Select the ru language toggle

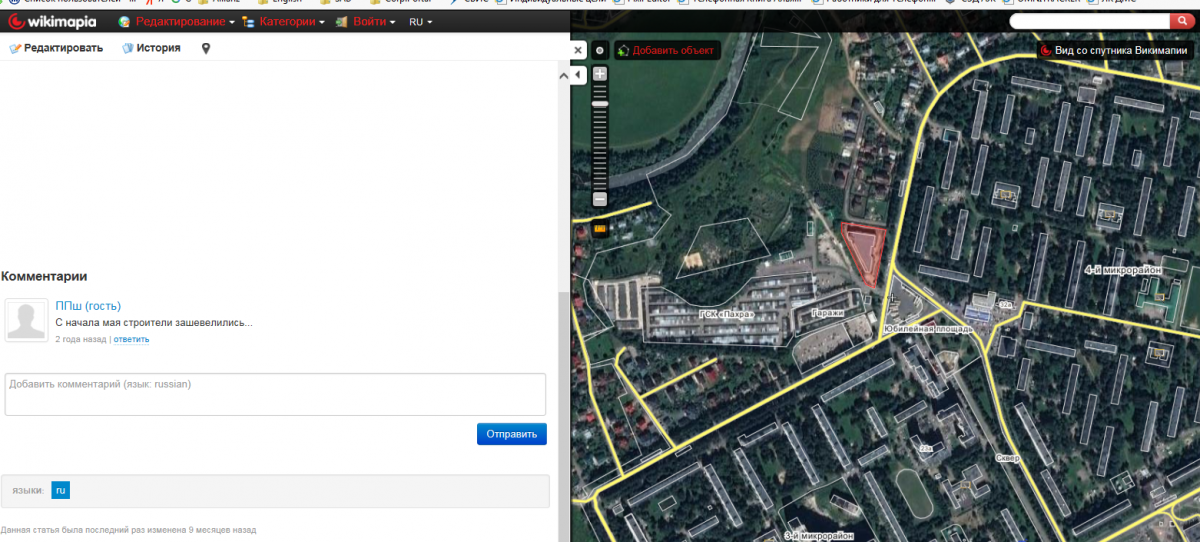(x=60, y=491)
